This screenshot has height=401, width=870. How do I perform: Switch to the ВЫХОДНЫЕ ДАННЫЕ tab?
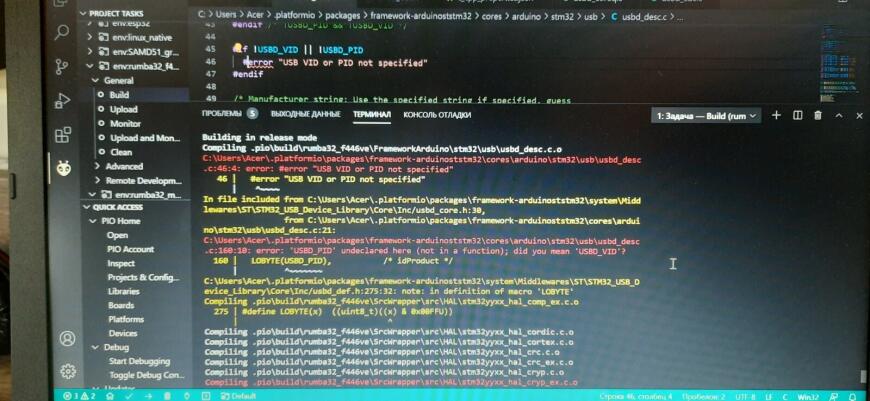(x=305, y=114)
